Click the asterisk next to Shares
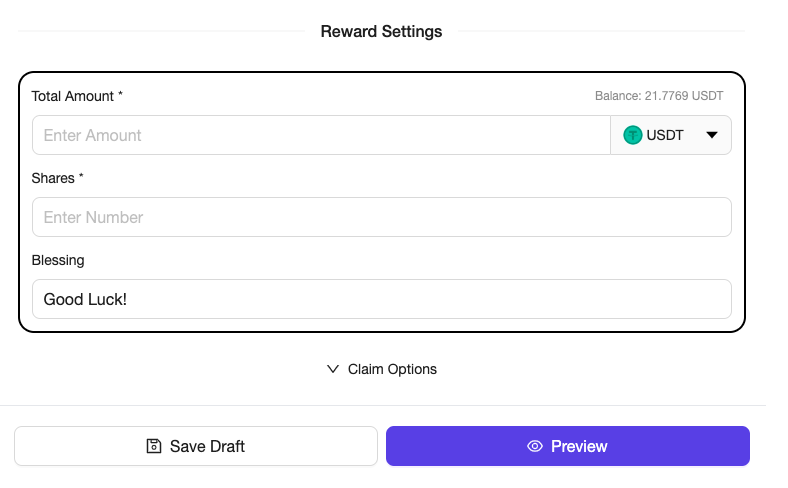 pyautogui.click(x=82, y=177)
